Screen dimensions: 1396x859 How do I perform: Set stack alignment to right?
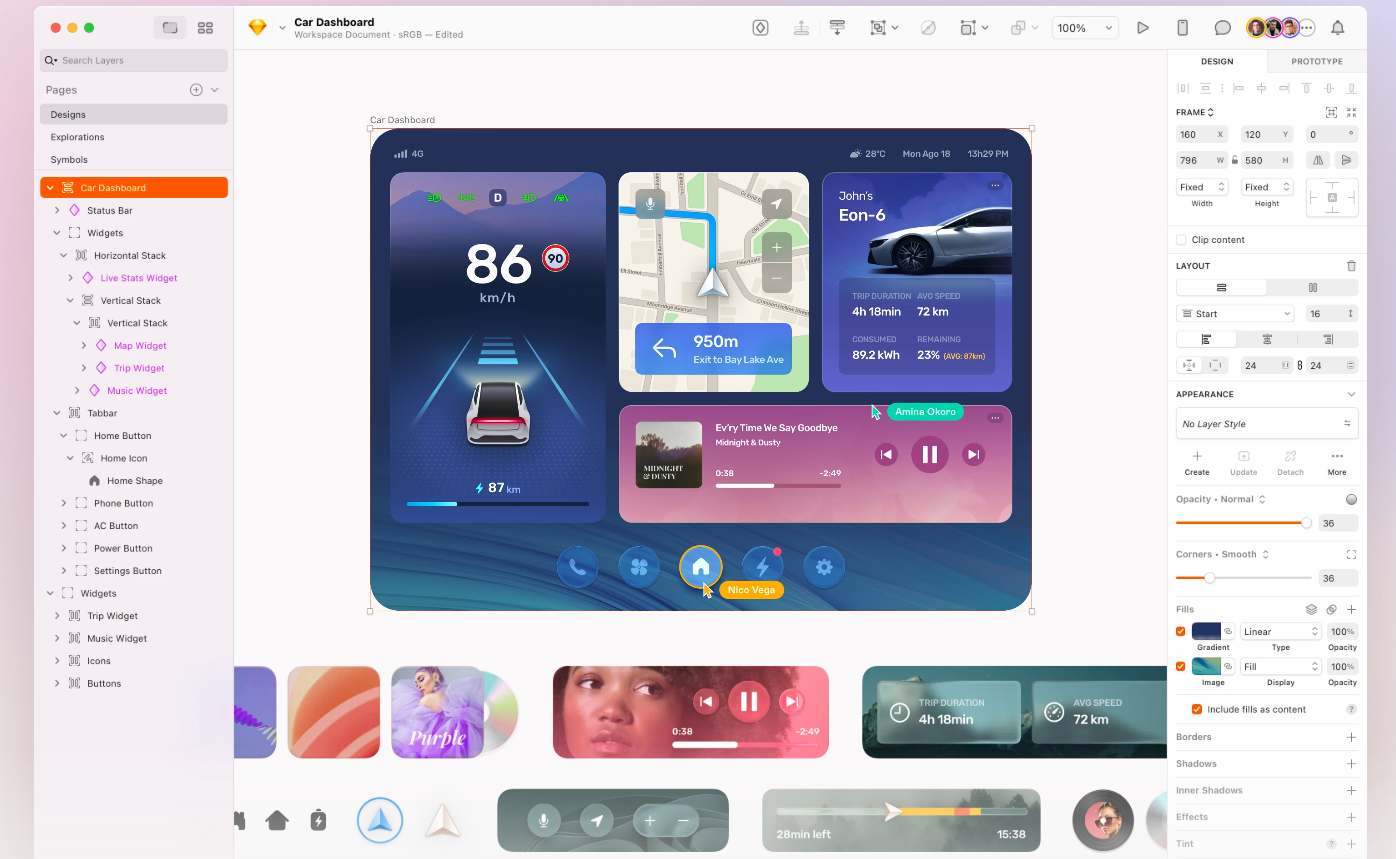click(x=1328, y=340)
